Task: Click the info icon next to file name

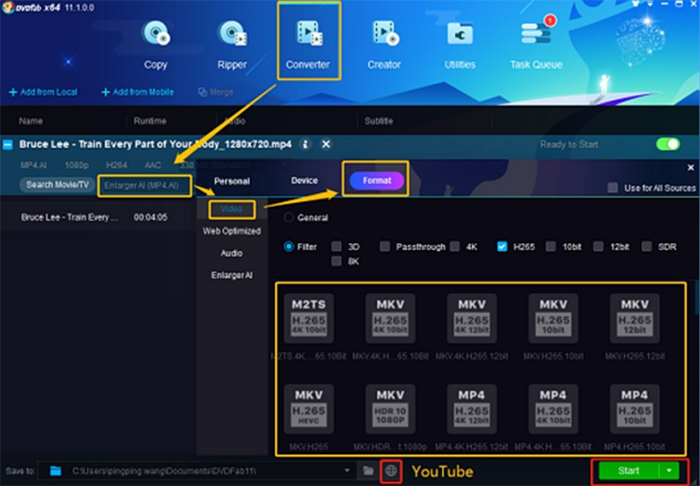Action: coord(305,144)
